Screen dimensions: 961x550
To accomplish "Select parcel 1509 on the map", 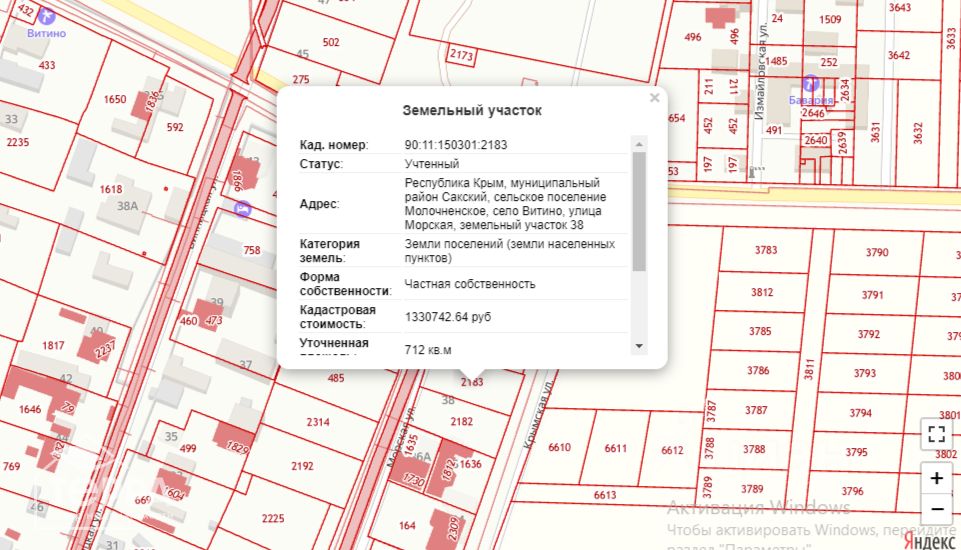I will click(830, 20).
